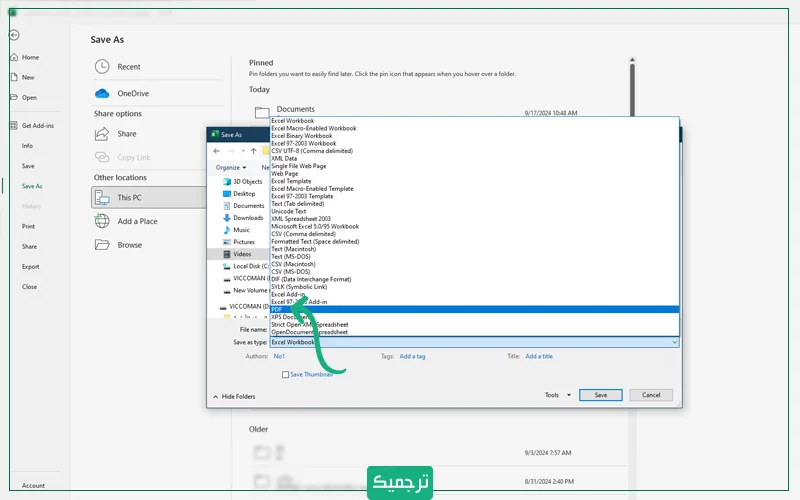This screenshot has width=800, height=500.
Task: Click the Older file dated 8/31/2024 2:40 PM
Action: pyautogui.click(x=439, y=481)
